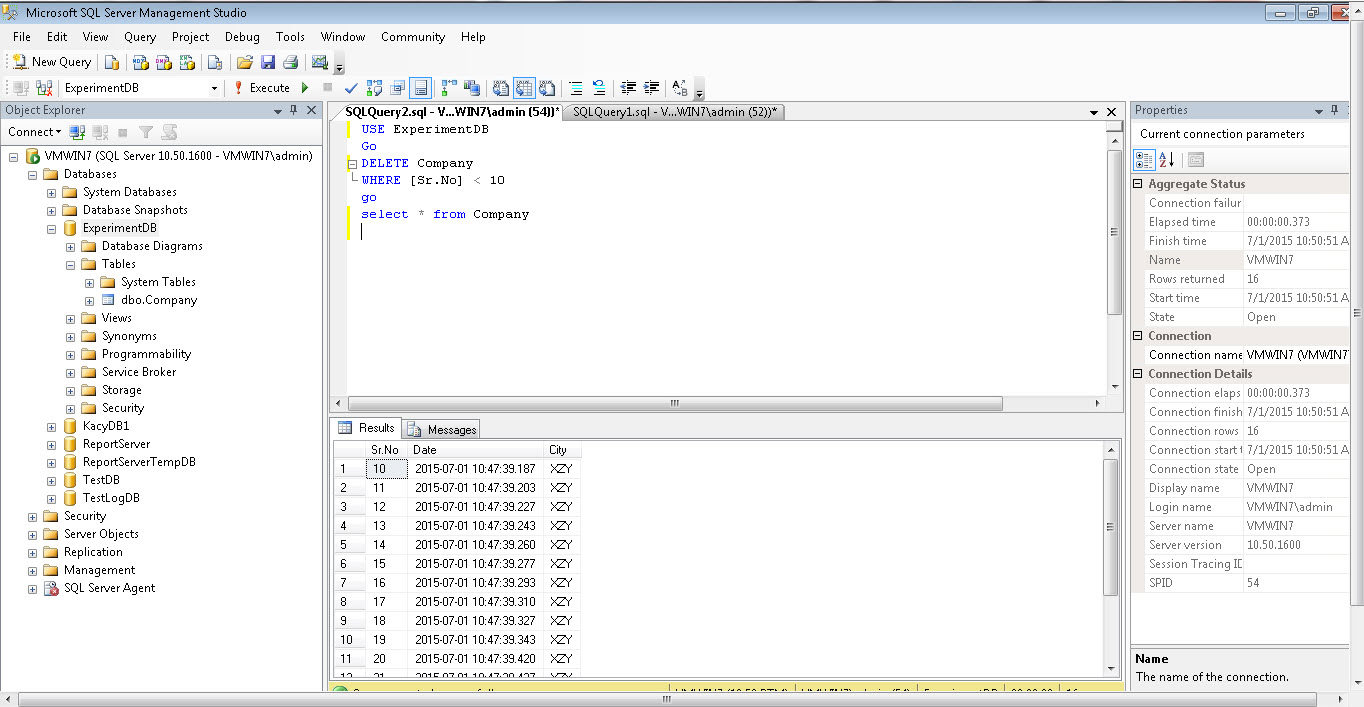1364x707 pixels.
Task: Click the Decrease Indent icon
Action: click(x=629, y=88)
